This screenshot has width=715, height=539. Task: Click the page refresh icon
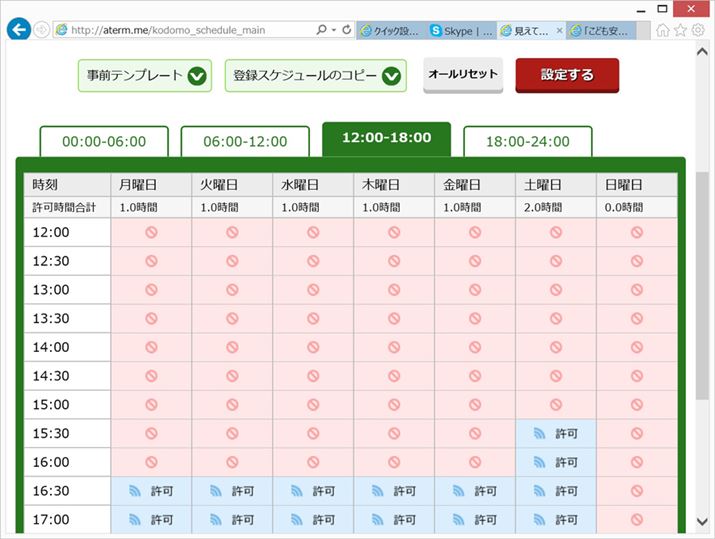click(346, 30)
